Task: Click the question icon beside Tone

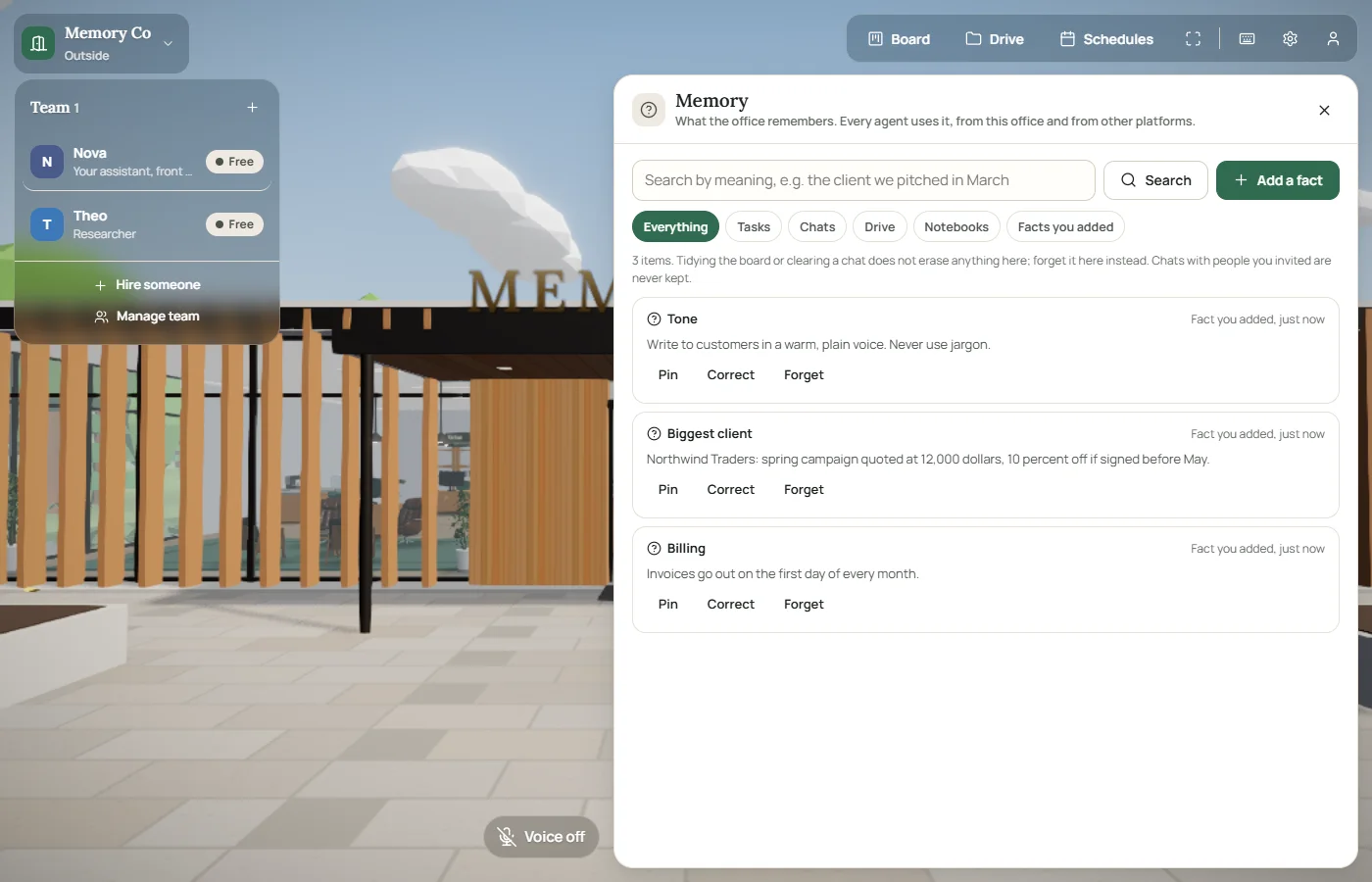Action: pos(654,319)
